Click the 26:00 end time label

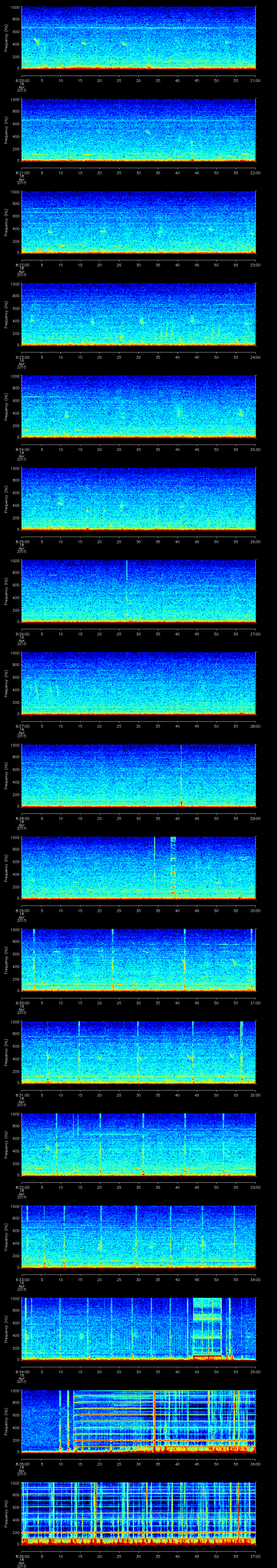click(x=256, y=542)
